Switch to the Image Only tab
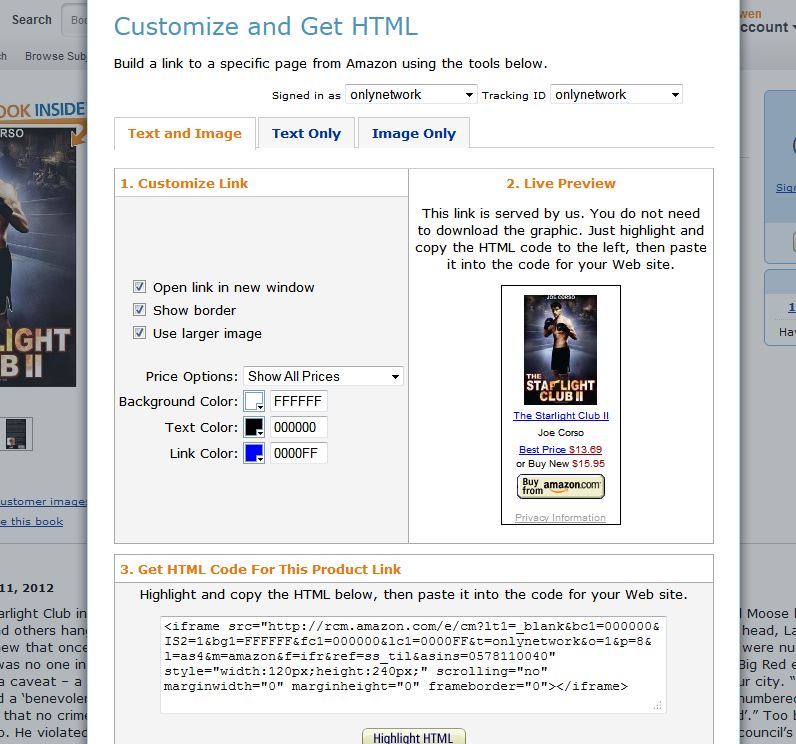The height and width of the screenshot is (744, 796). (x=414, y=133)
